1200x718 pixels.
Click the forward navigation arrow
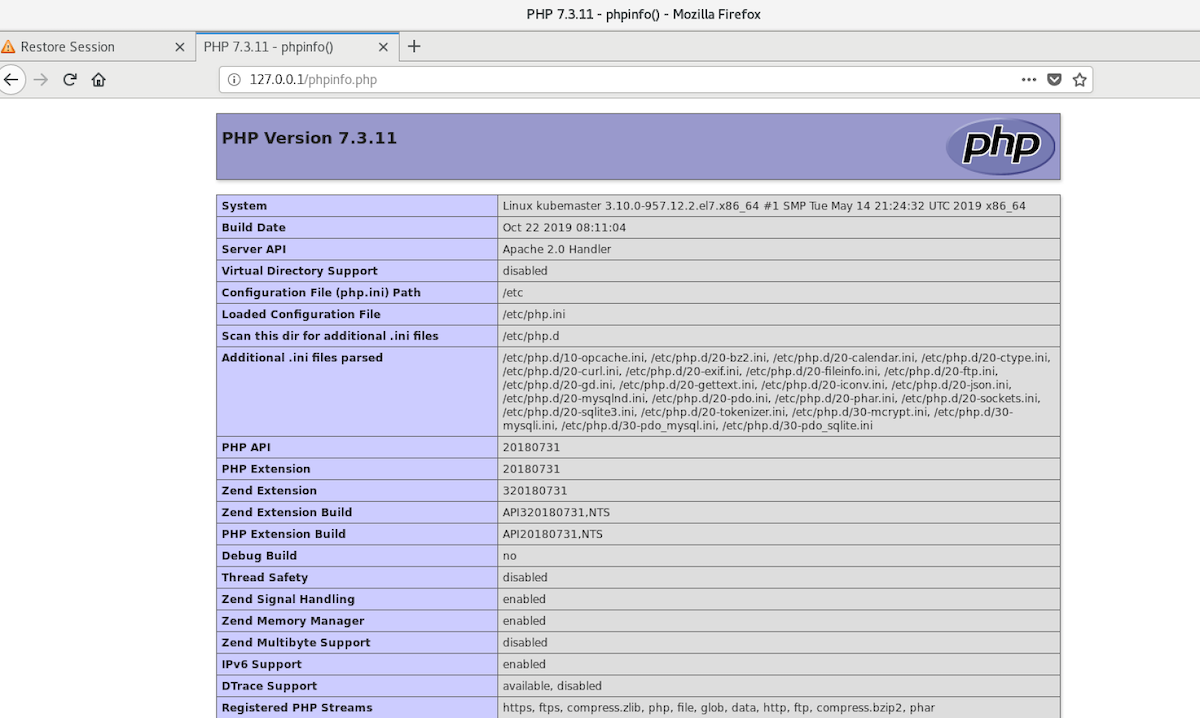tap(41, 80)
